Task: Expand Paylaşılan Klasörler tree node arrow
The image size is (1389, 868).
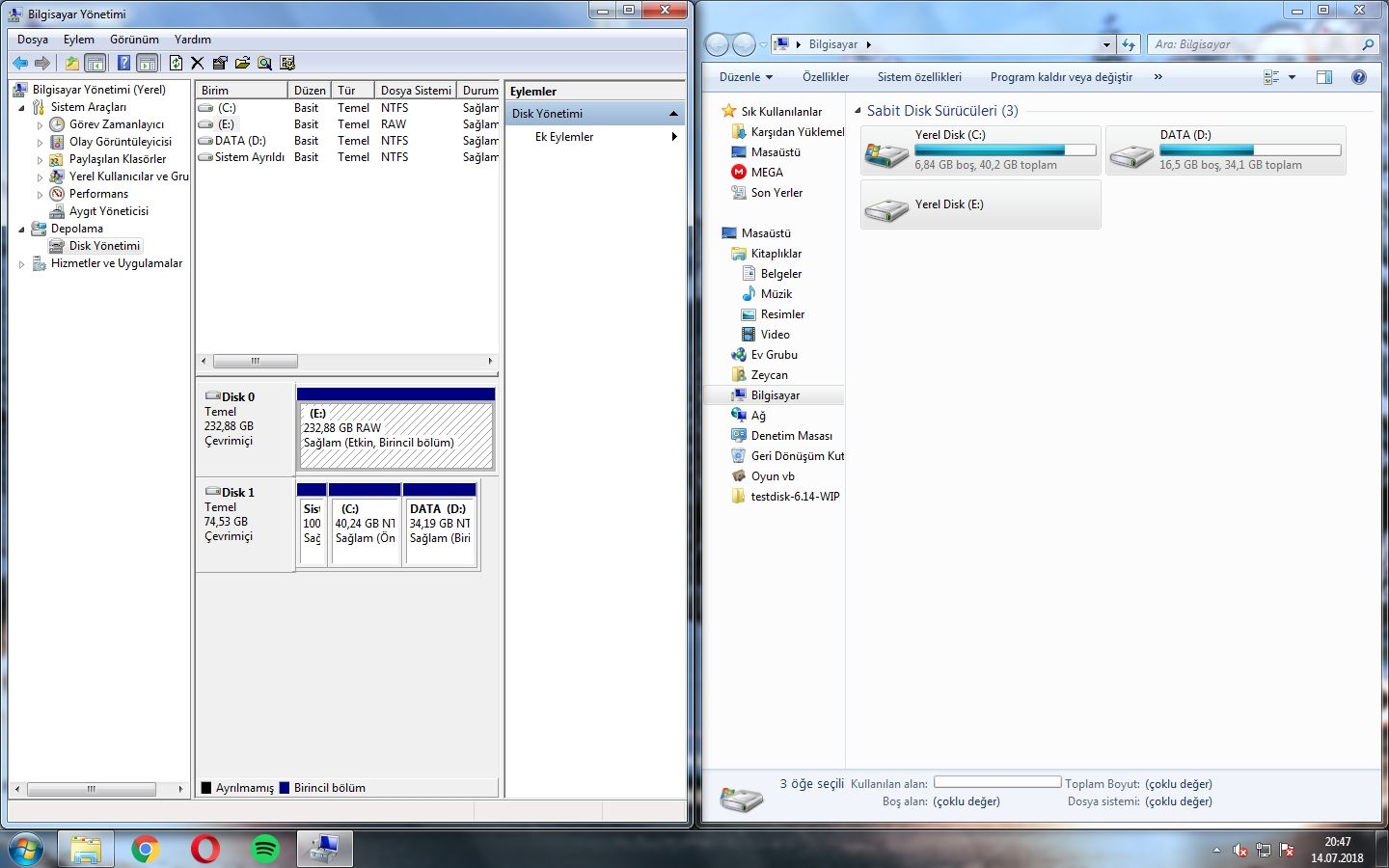Action: (x=40, y=159)
